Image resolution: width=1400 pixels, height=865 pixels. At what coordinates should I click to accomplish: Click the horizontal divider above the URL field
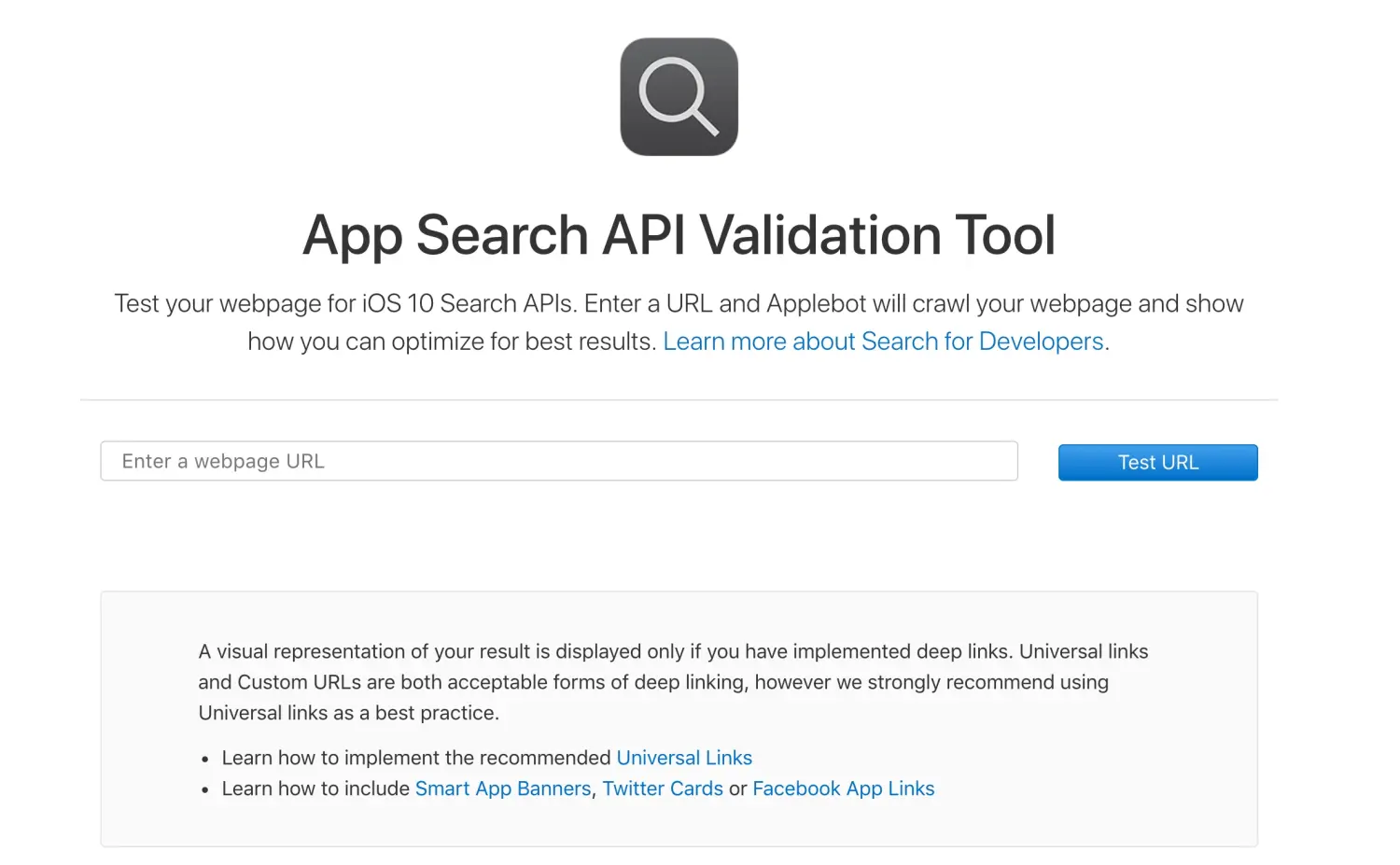pos(679,400)
